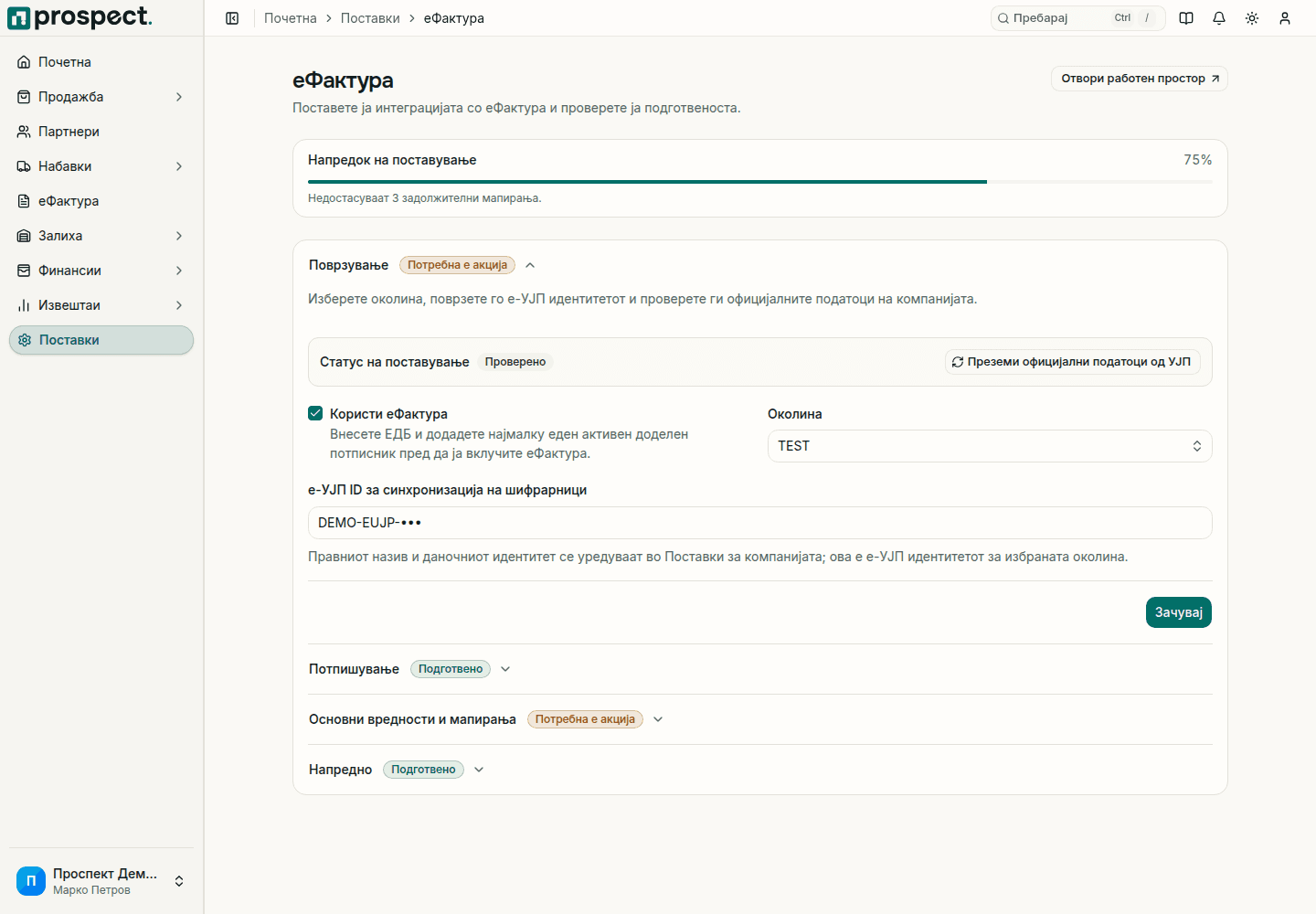The width and height of the screenshot is (1316, 914).
Task: Expand the Продажба submenu chevron
Action: 179,97
